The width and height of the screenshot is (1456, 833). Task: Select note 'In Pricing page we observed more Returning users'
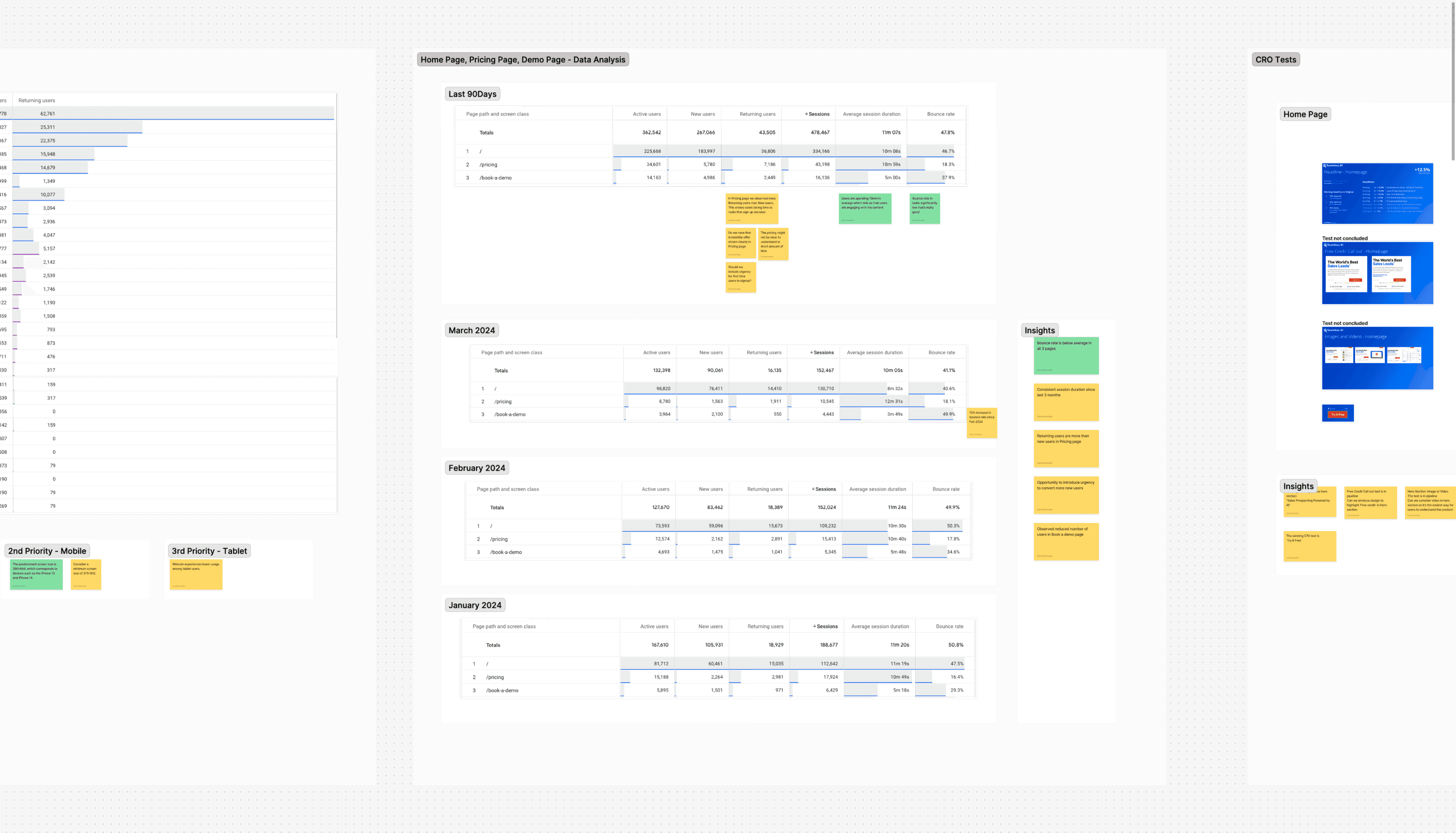click(751, 209)
